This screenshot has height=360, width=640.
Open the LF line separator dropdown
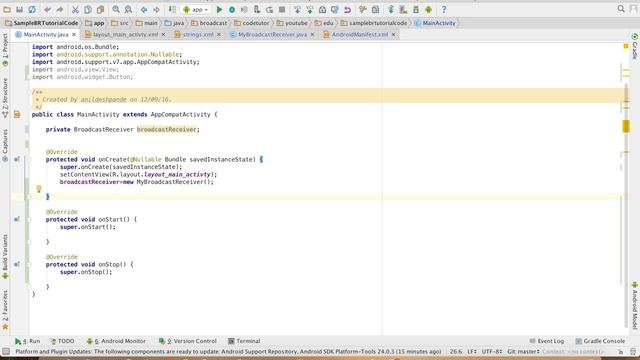tap(472, 351)
